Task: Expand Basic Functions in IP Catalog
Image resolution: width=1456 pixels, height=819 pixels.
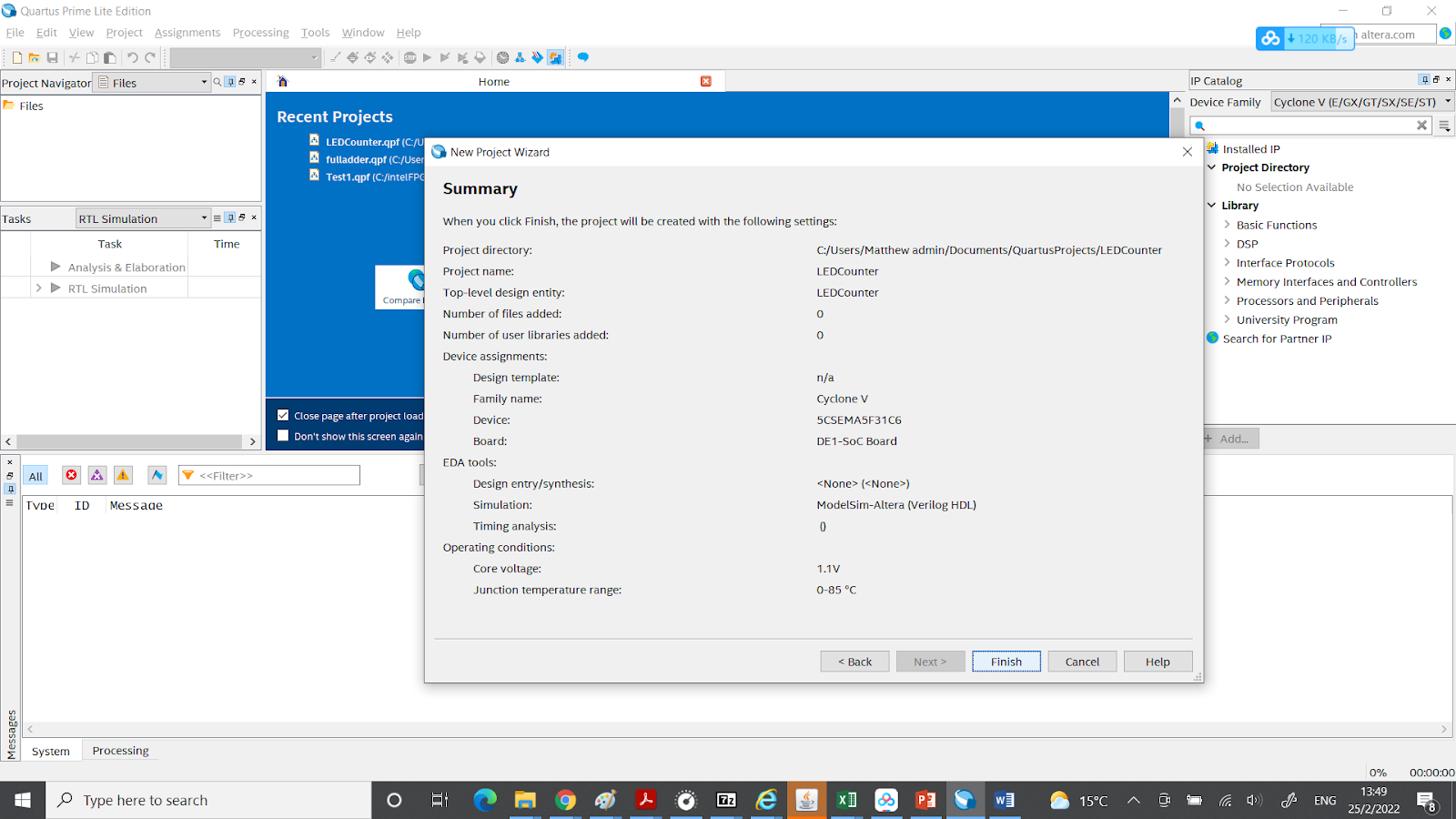Action: (x=1227, y=225)
